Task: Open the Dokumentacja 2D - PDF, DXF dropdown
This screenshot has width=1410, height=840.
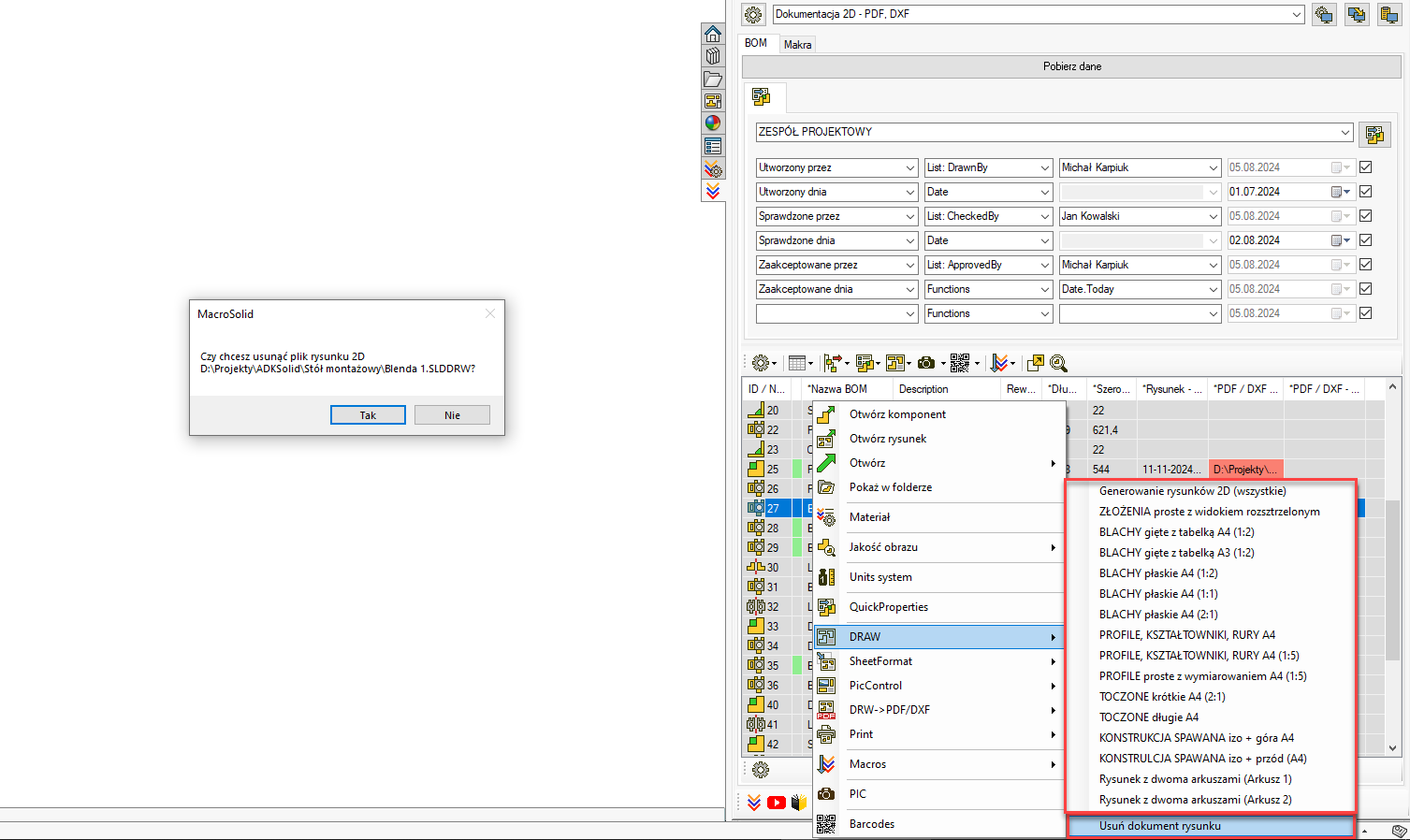Action: pyautogui.click(x=1297, y=15)
